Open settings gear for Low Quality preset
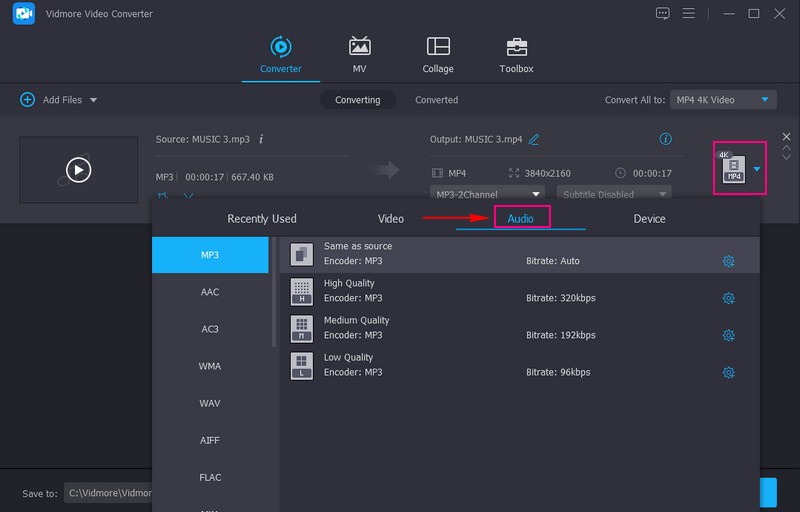Screen dimensions: 800x512 click(x=728, y=372)
